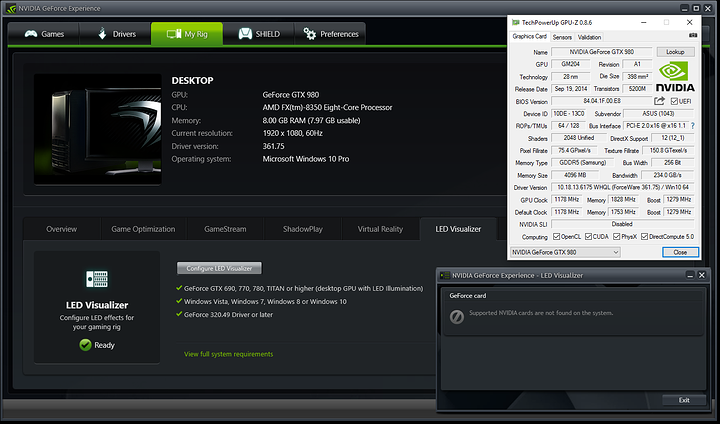The height and width of the screenshot is (424, 720).
Task: Open the View full system requirements link
Action: point(229,354)
